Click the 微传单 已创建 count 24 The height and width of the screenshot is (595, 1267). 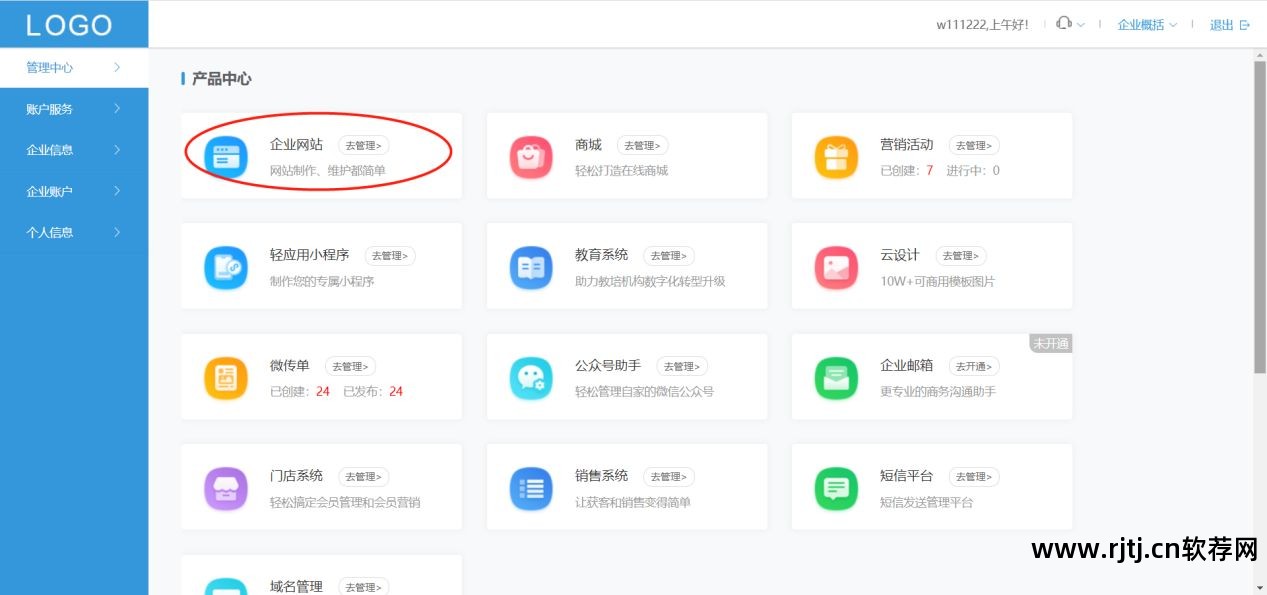(323, 391)
